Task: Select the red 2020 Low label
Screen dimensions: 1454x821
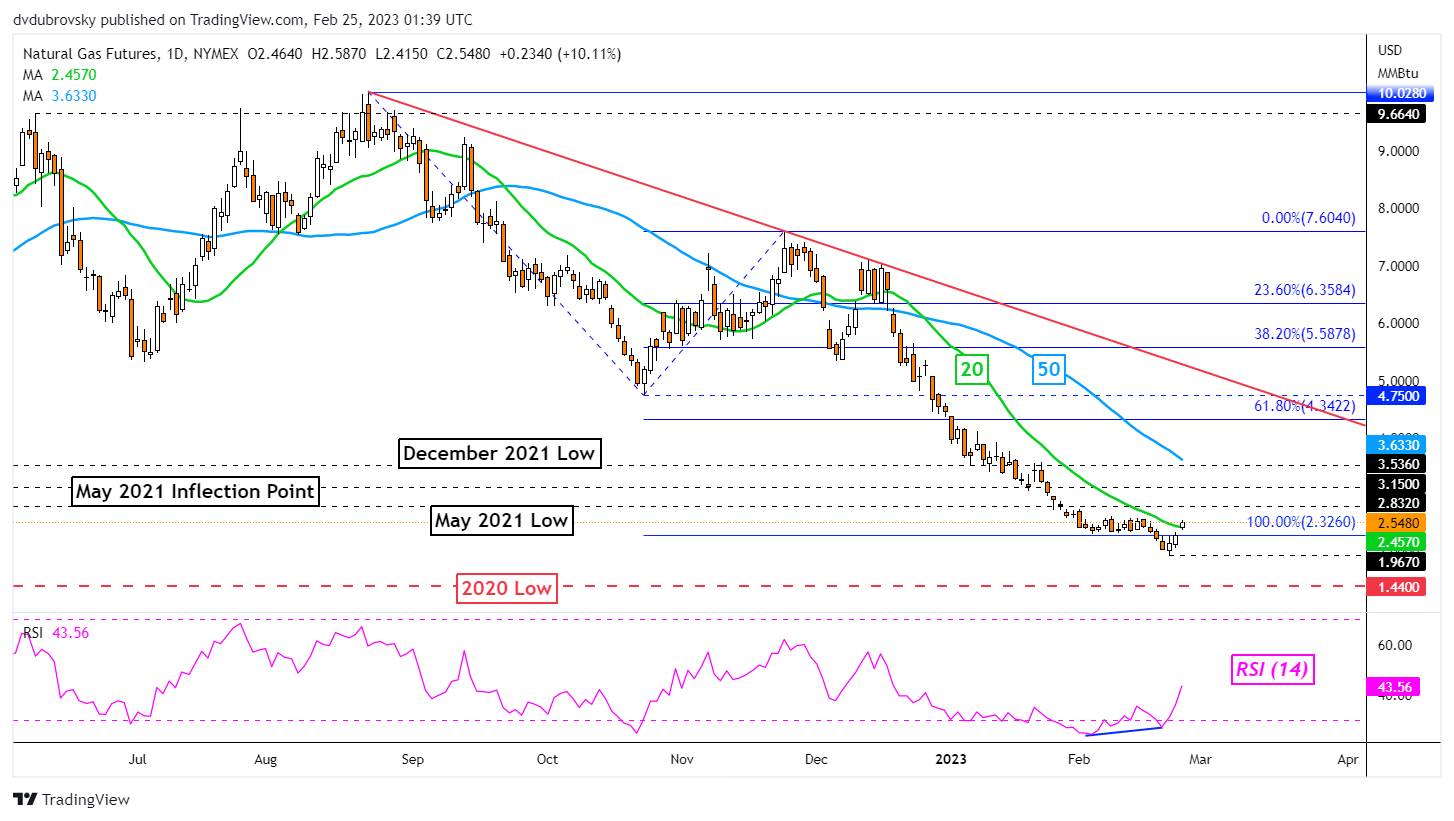Action: tap(506, 588)
